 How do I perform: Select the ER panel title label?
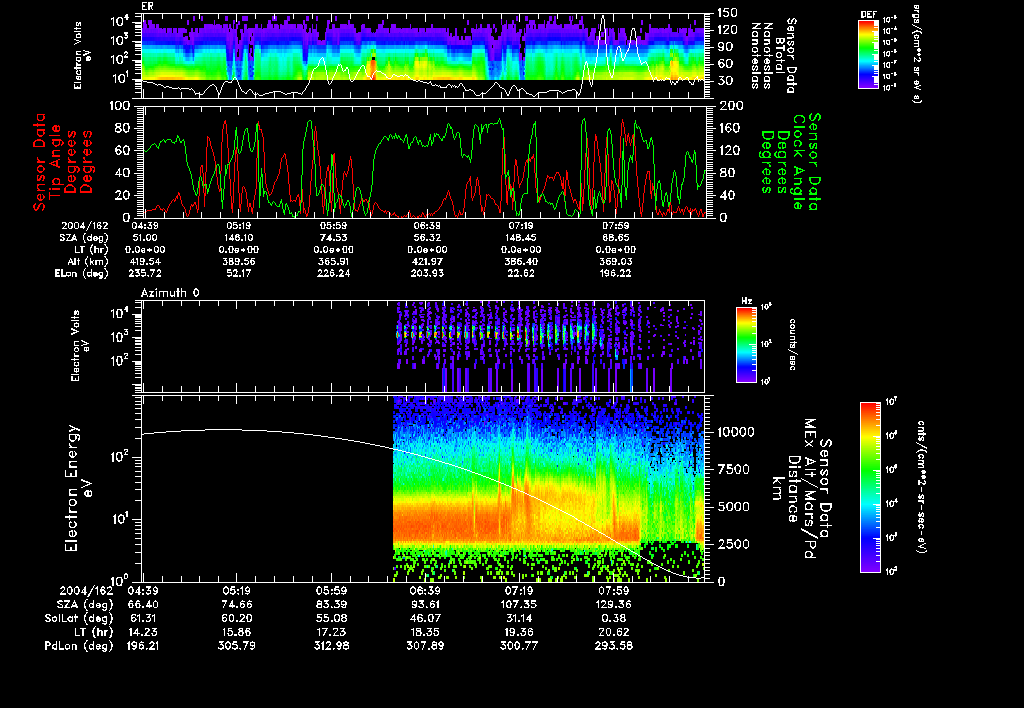148,6
